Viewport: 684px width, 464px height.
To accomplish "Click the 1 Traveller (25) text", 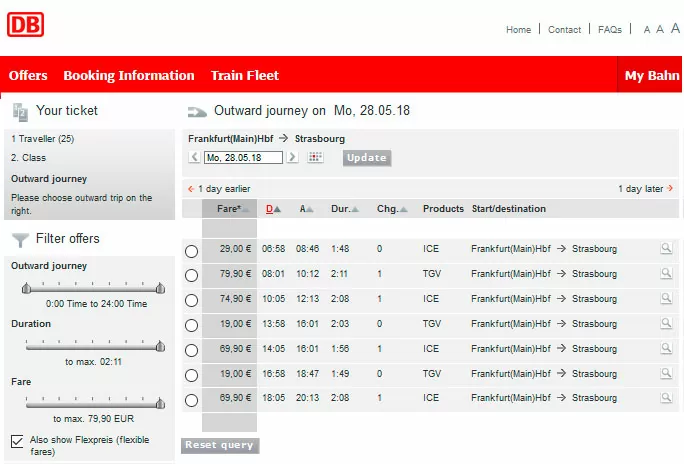I will point(43,139).
